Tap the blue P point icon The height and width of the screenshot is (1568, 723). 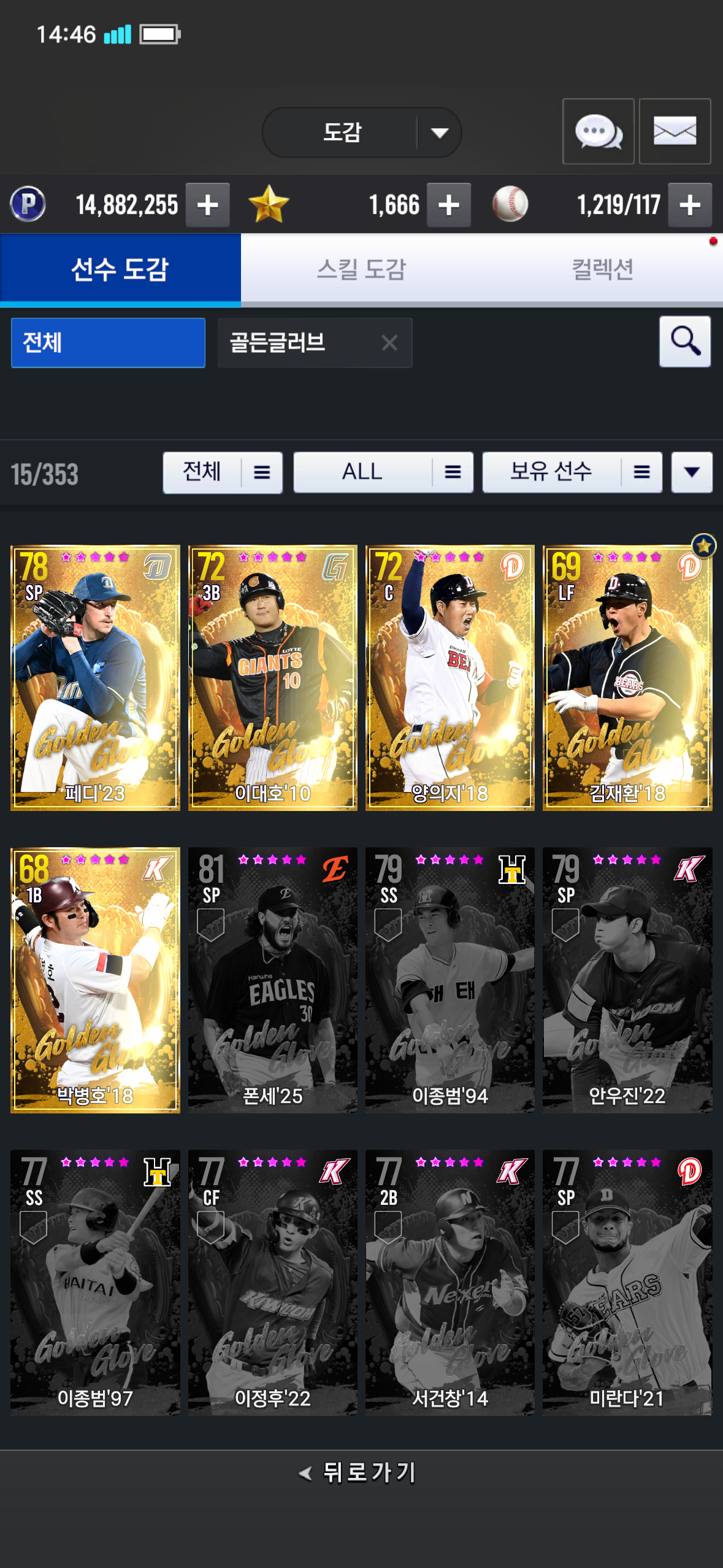pyautogui.click(x=28, y=204)
